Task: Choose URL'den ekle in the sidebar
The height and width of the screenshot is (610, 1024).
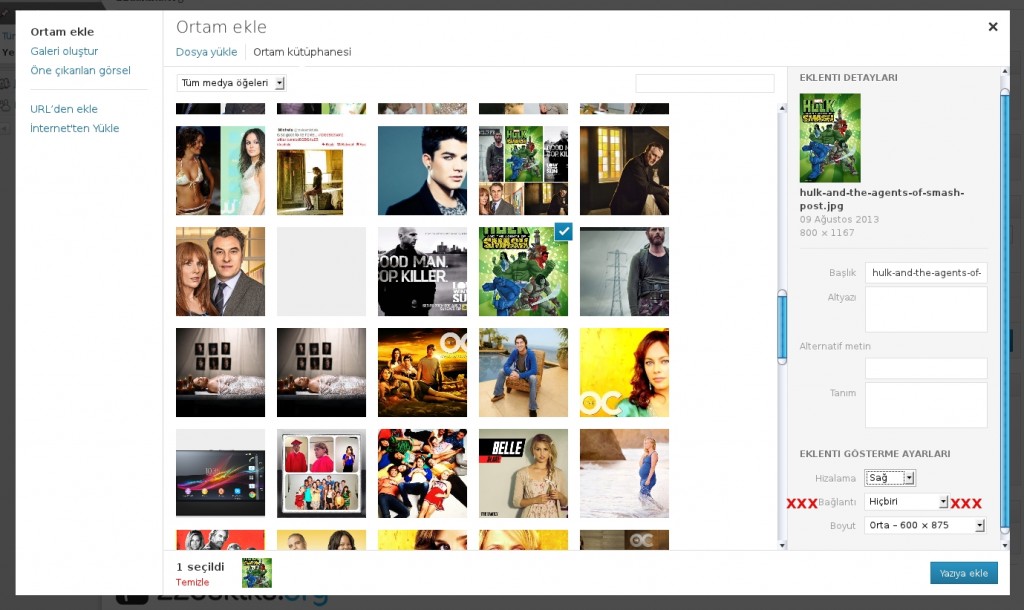Action: [64, 109]
